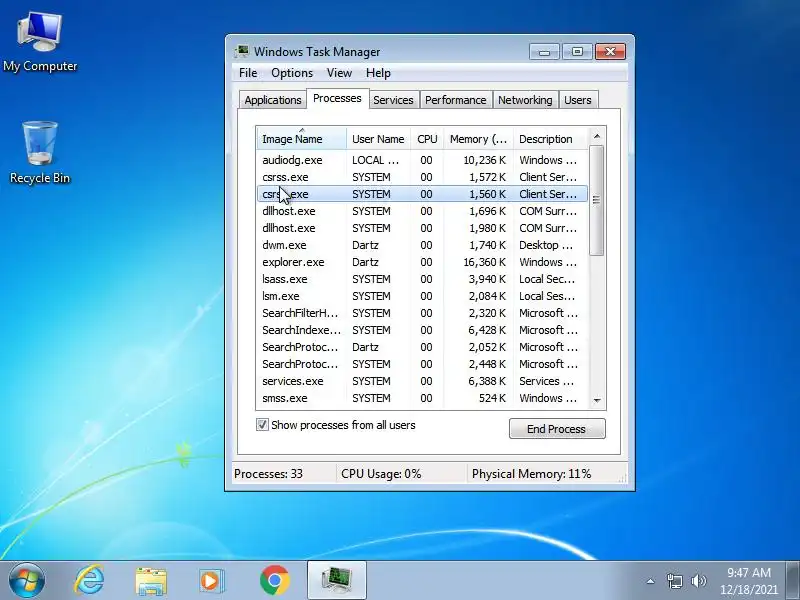The height and width of the screenshot is (600, 800).
Task: Select csrss.exe row using 1,560 K
Action: (422, 194)
